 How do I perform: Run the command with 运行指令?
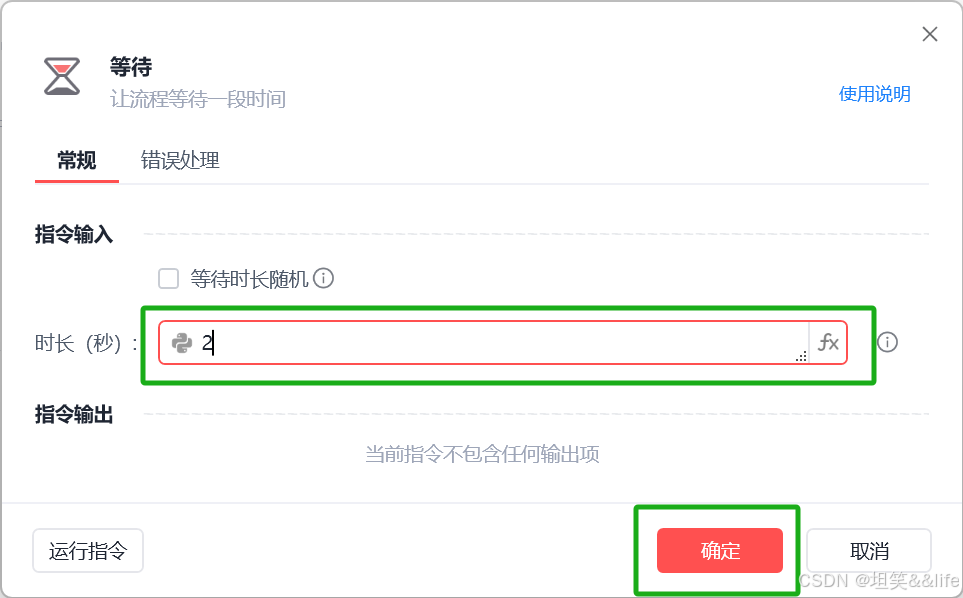click(88, 551)
